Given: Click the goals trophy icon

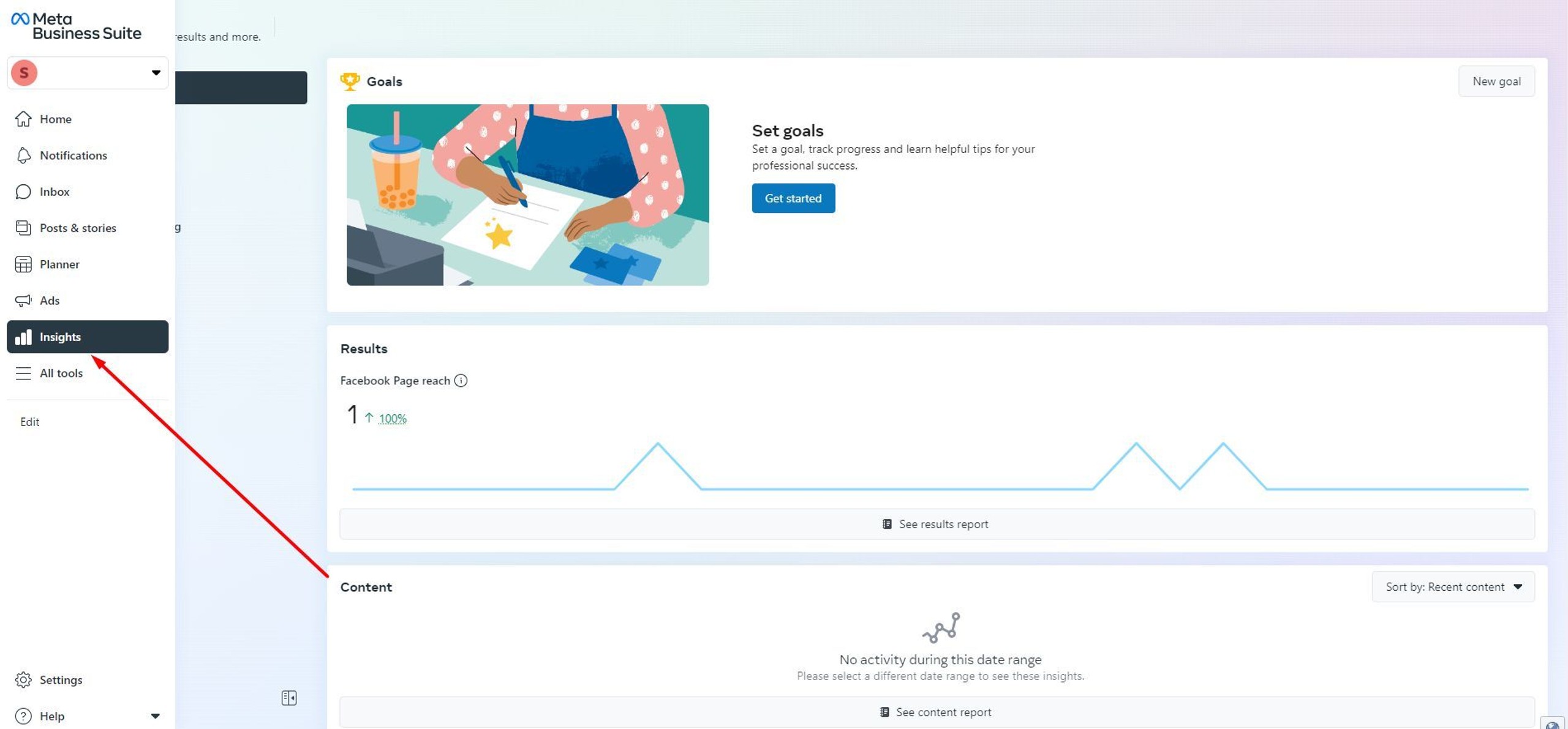Looking at the screenshot, I should point(350,81).
